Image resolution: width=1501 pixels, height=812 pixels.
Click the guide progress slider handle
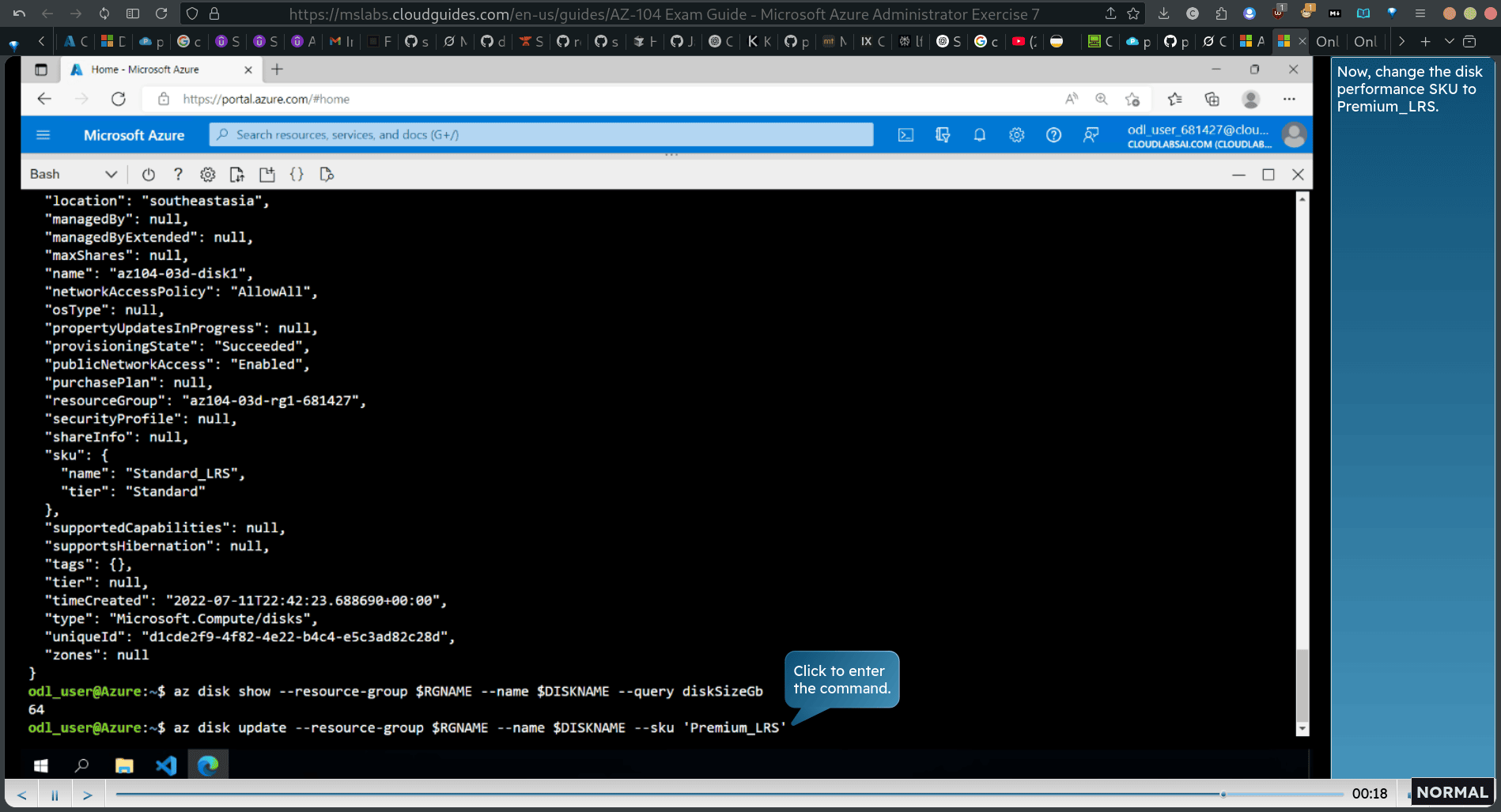(1223, 794)
